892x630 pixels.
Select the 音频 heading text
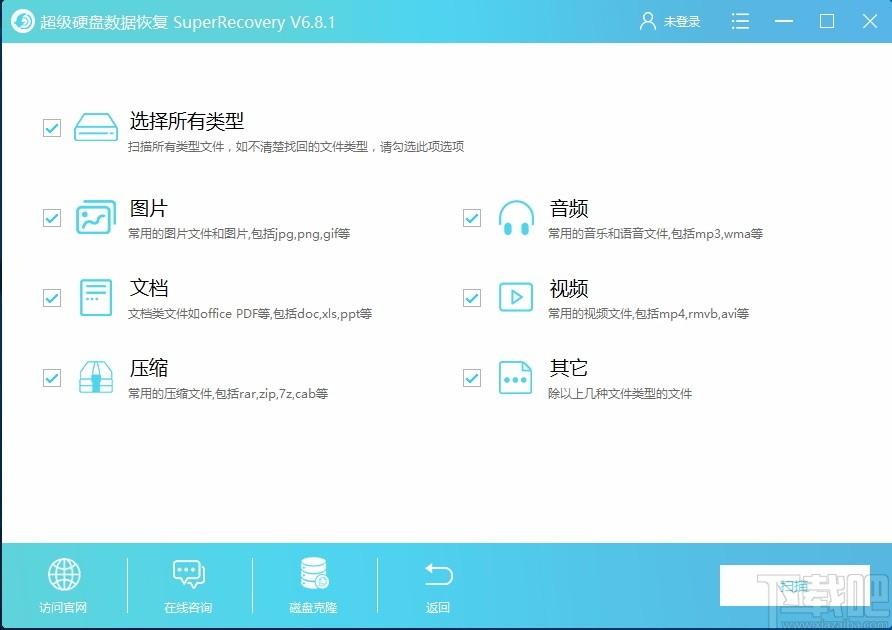[568, 208]
